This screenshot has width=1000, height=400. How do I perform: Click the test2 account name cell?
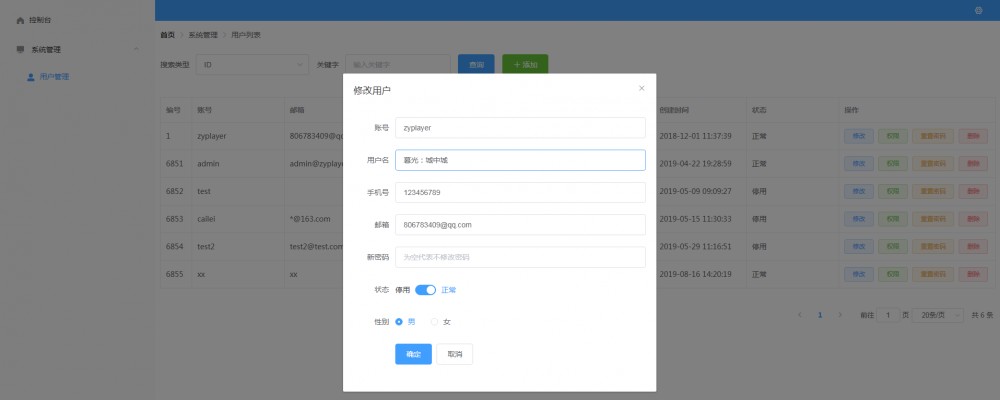point(207,246)
